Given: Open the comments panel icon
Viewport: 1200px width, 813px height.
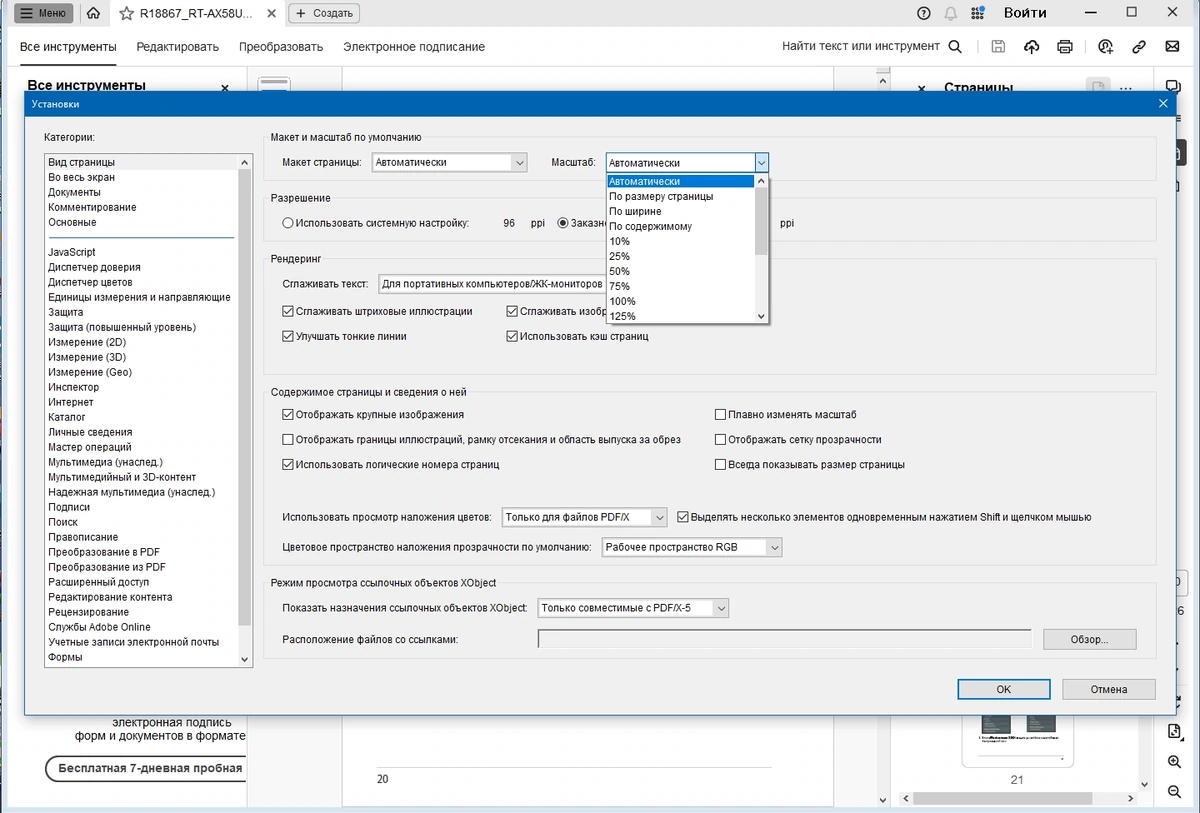Looking at the screenshot, I should click(x=1174, y=86).
